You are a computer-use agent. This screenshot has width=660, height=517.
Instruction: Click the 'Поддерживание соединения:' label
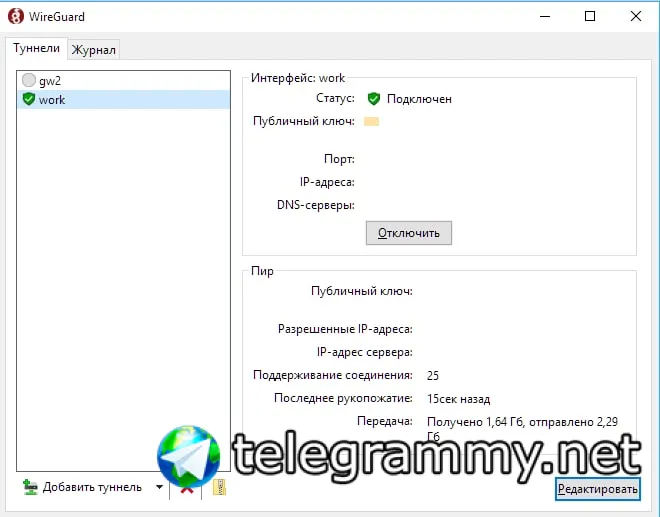click(x=333, y=375)
